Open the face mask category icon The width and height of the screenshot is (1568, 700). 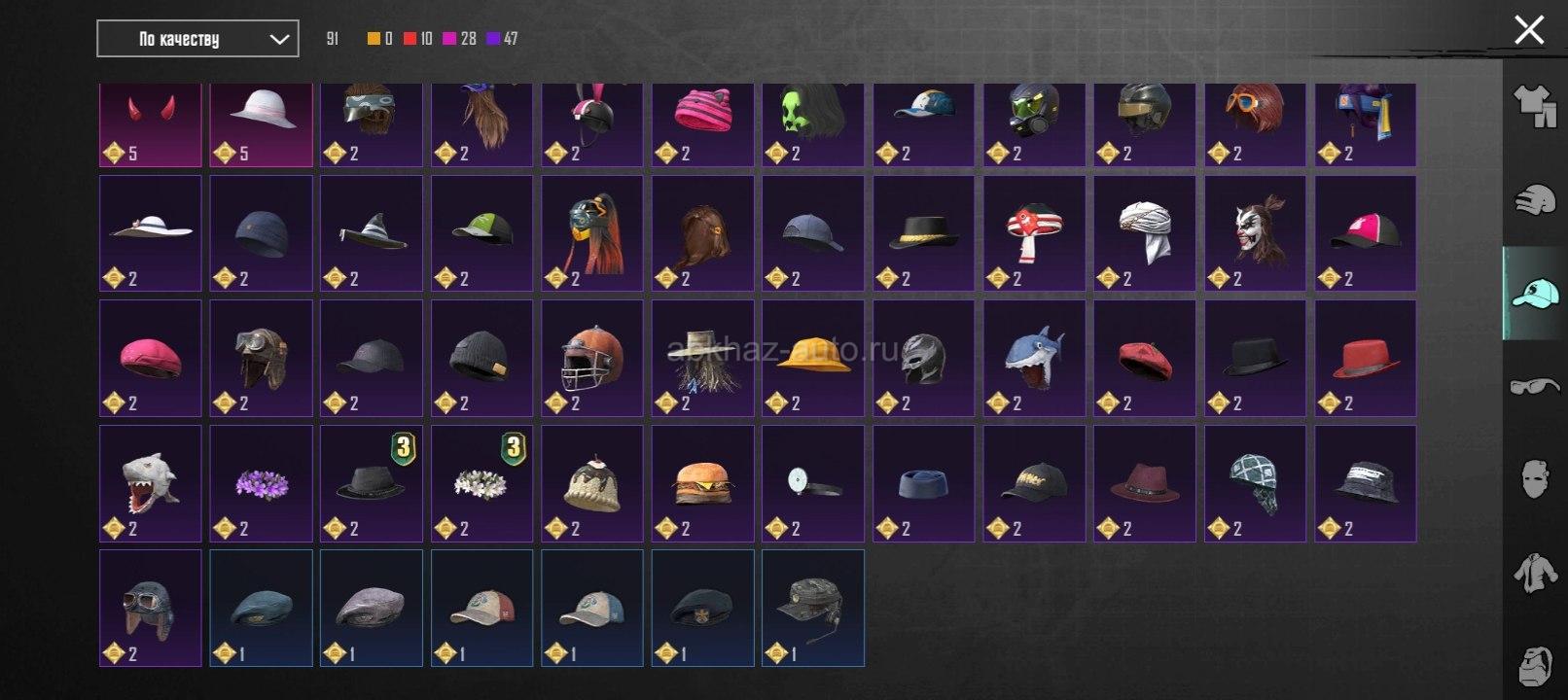1535,479
